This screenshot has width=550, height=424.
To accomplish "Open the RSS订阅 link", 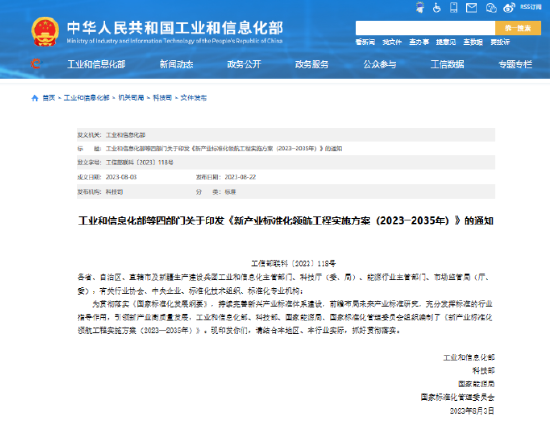I will [x=531, y=7].
